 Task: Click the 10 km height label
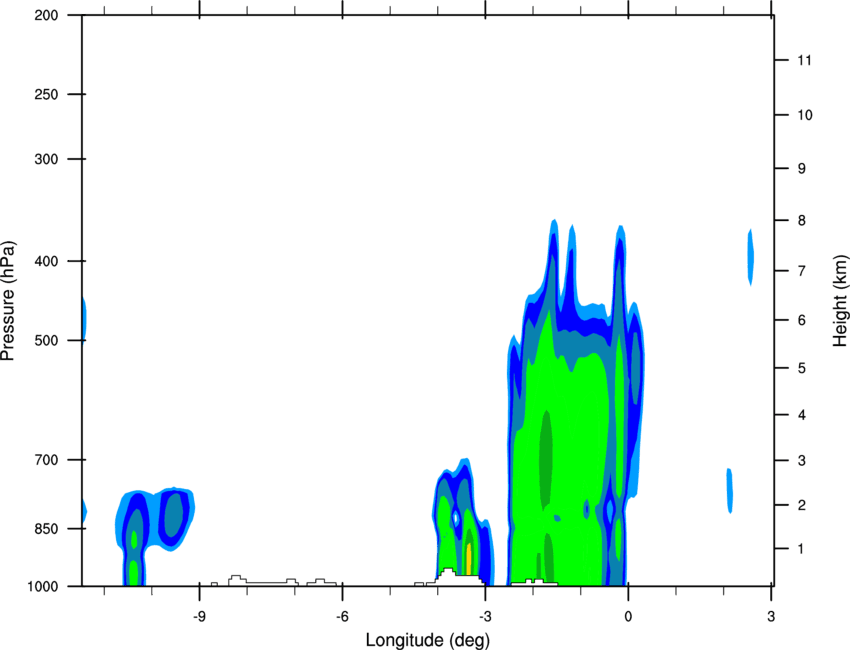[805, 115]
